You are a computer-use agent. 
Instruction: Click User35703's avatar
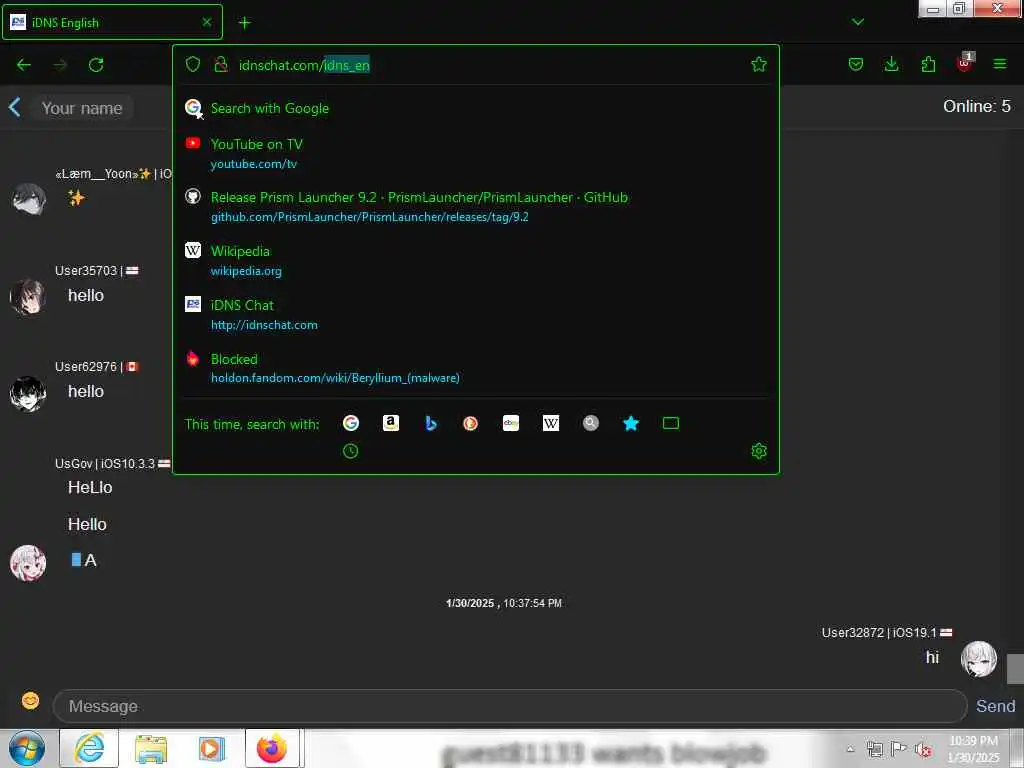28,296
